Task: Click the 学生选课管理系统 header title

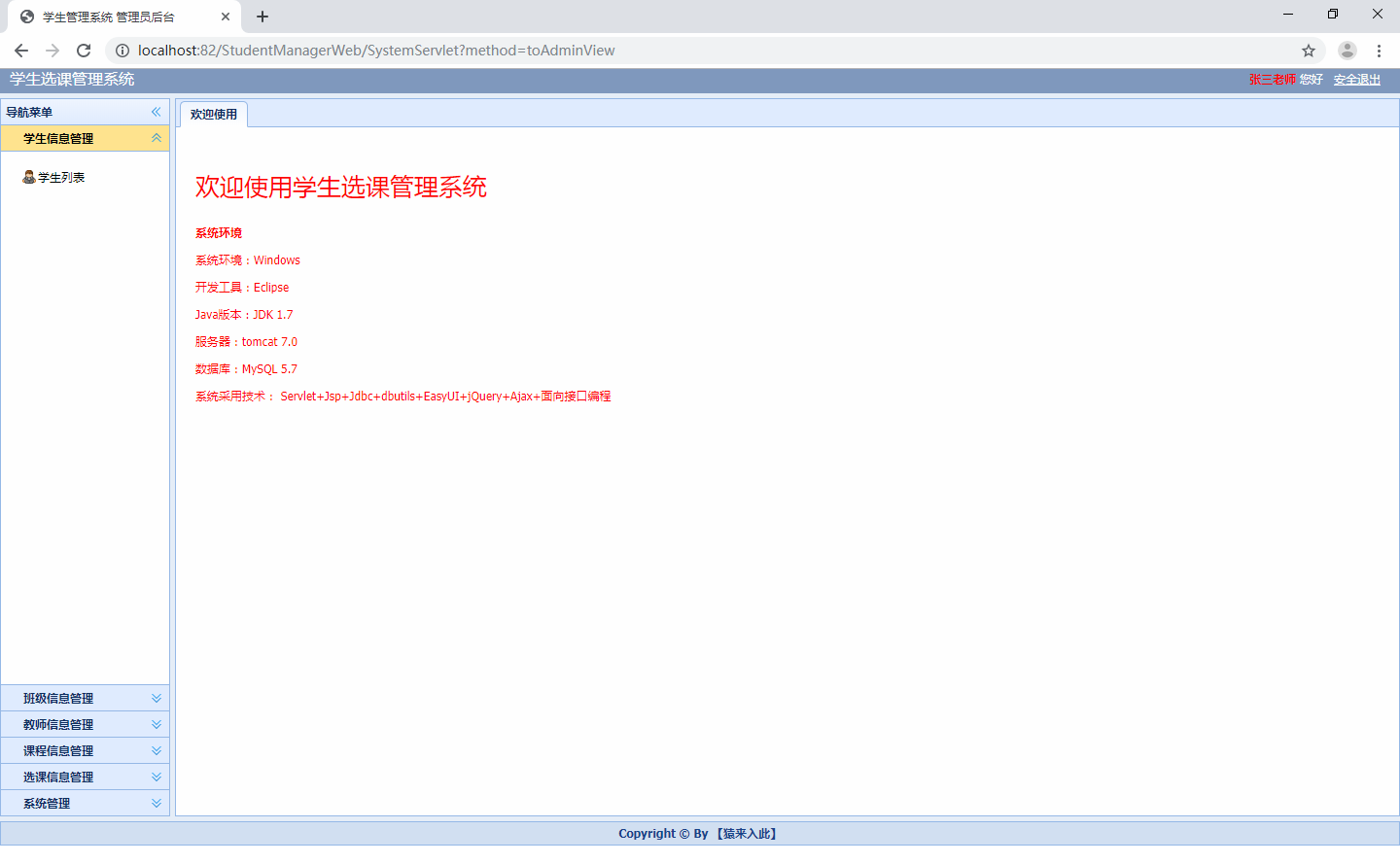Action: pyautogui.click(x=72, y=80)
